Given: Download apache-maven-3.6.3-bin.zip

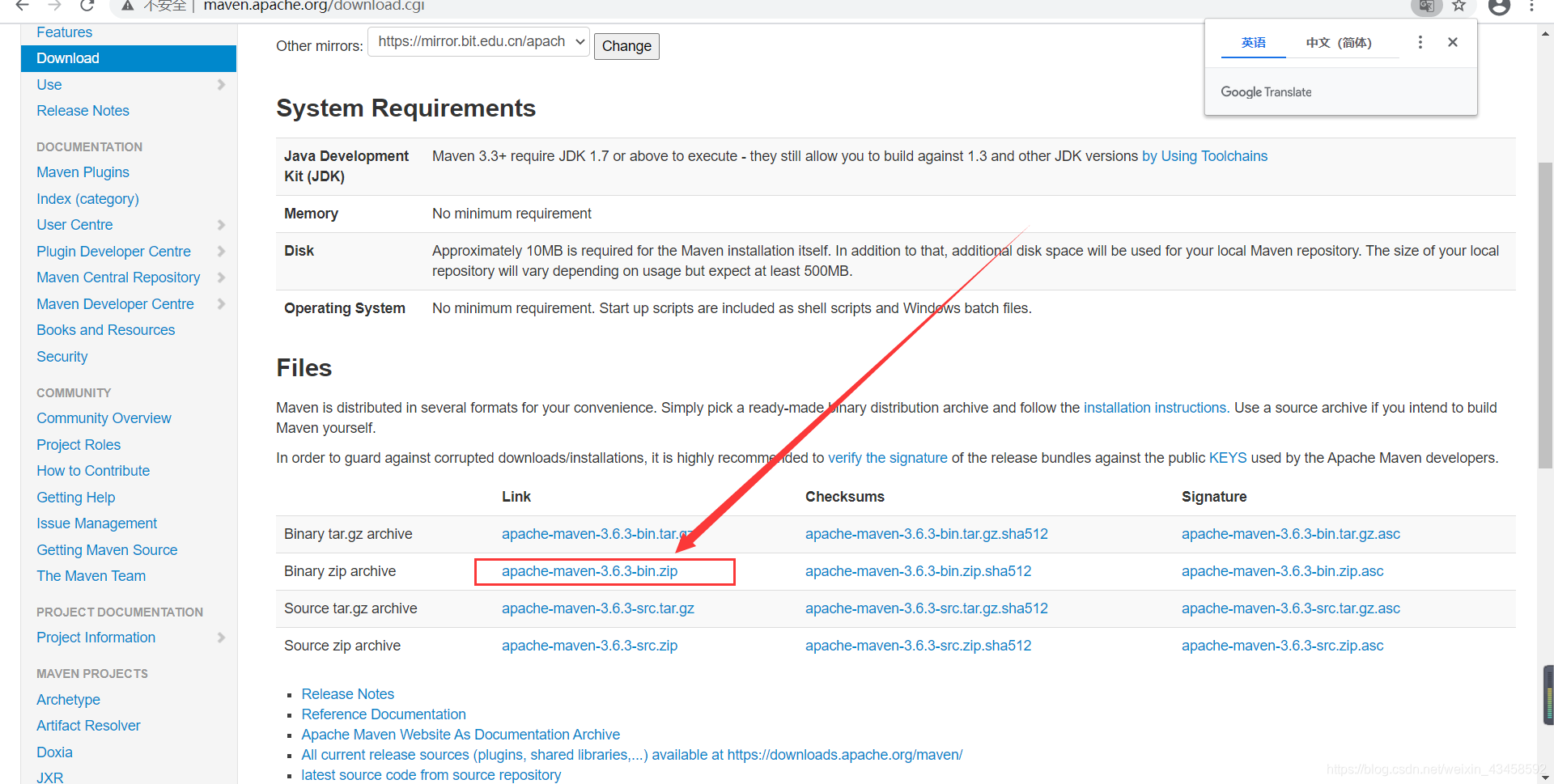Looking at the screenshot, I should coord(589,571).
